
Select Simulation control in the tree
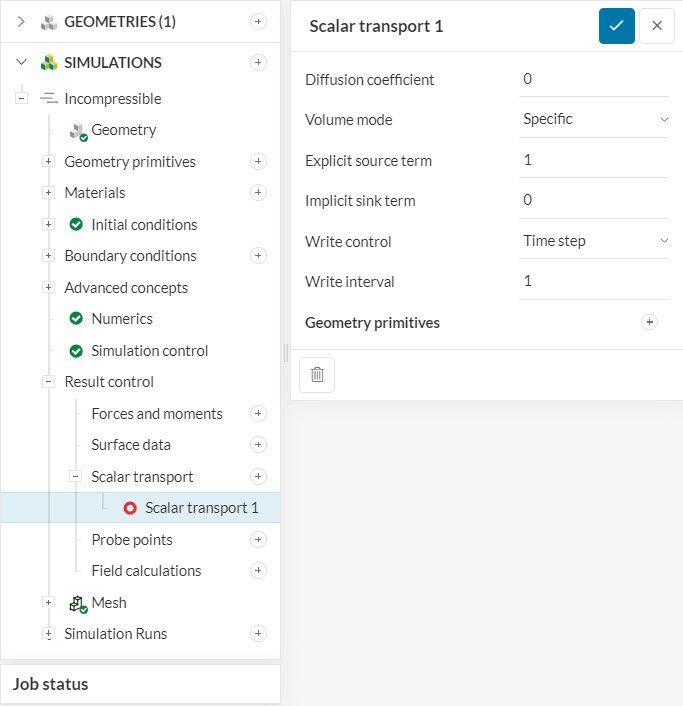149,351
